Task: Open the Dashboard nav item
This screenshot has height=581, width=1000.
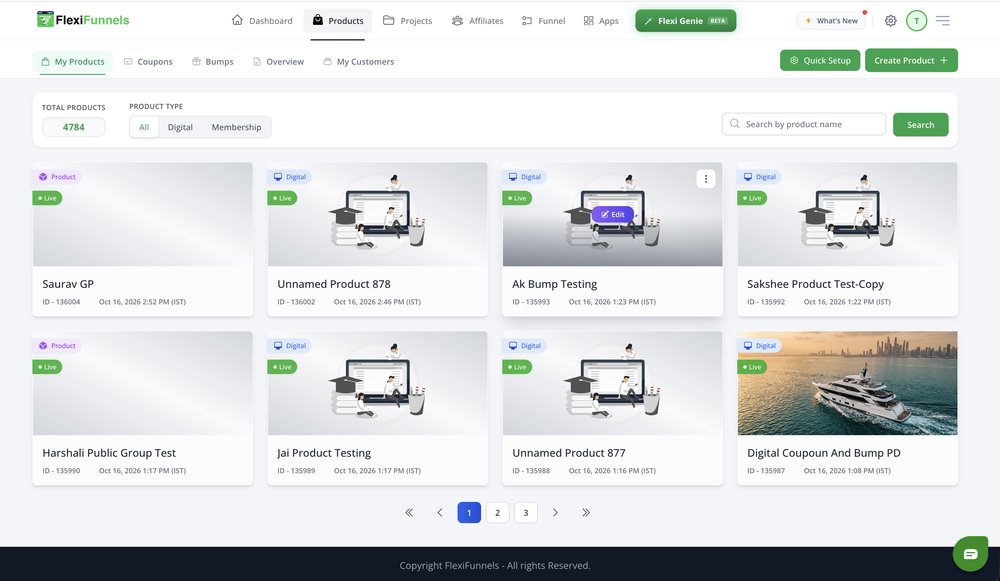Action: coord(262,20)
